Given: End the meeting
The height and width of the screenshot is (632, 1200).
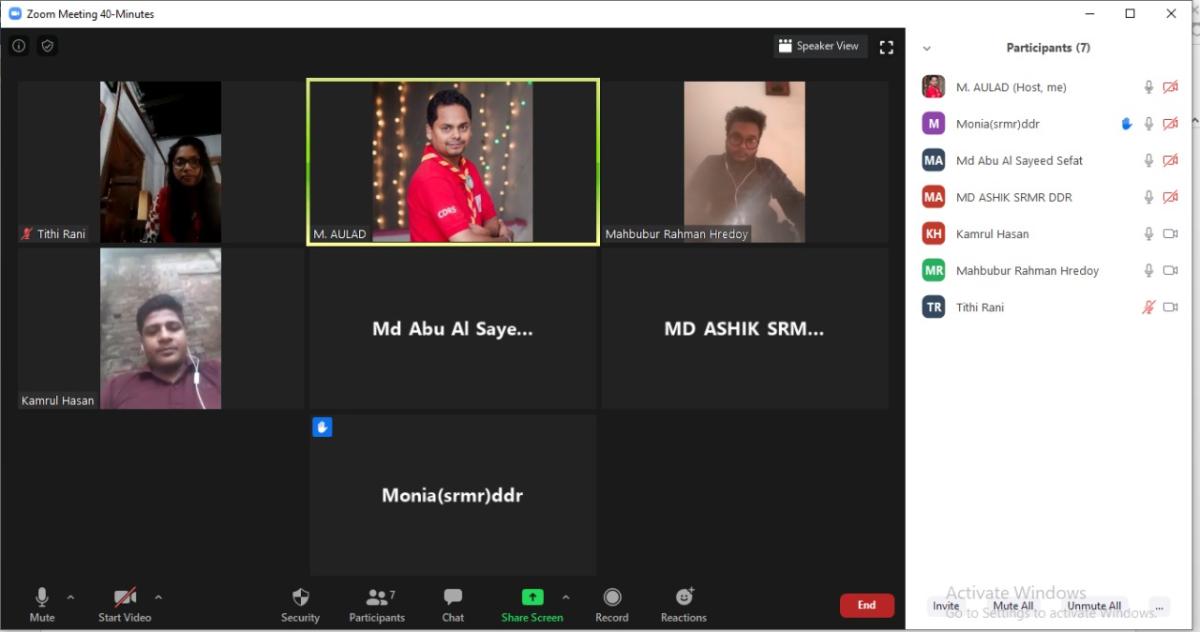Looking at the screenshot, I should click(866, 605).
